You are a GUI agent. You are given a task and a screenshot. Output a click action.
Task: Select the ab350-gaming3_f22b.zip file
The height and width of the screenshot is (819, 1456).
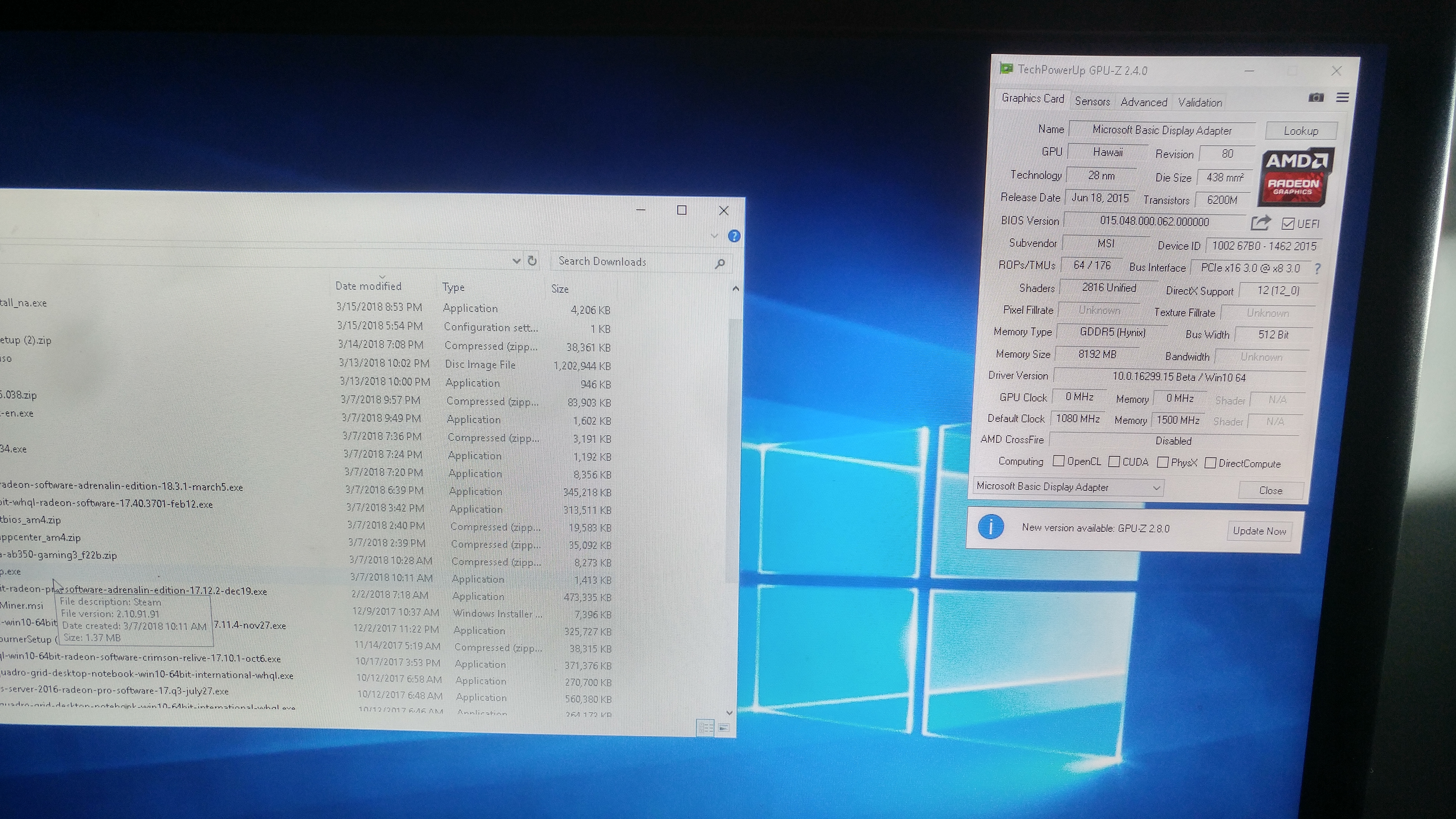click(58, 555)
